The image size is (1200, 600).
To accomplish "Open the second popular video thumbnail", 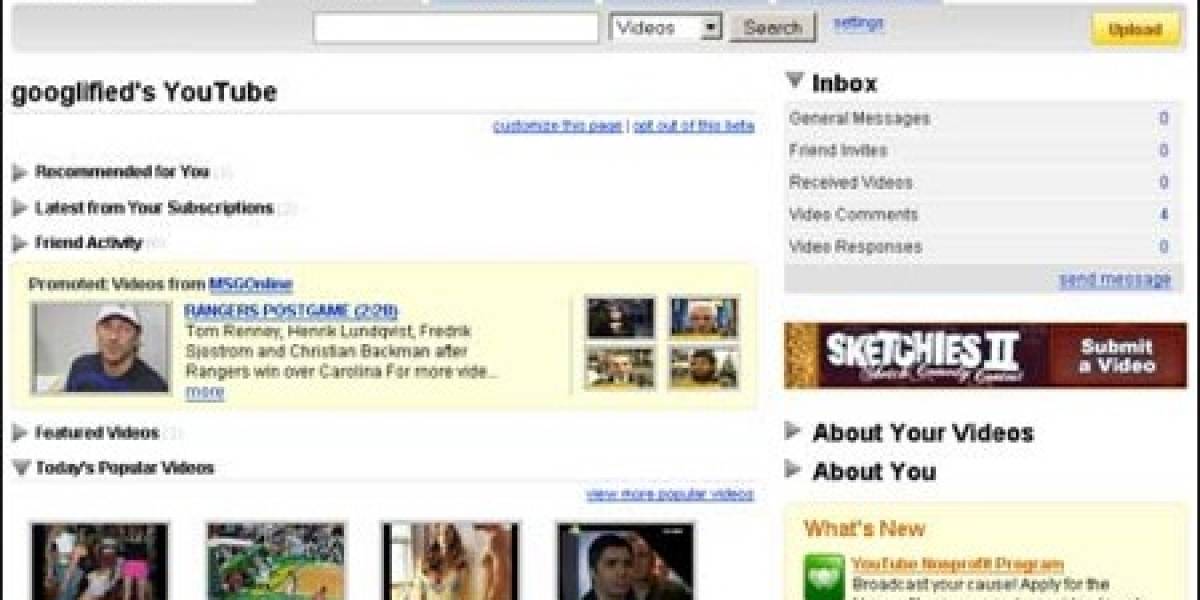I will [276, 561].
